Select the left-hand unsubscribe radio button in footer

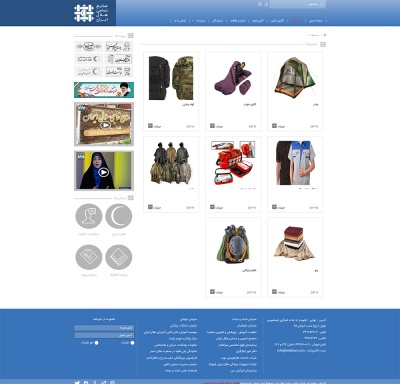click(x=96, y=343)
